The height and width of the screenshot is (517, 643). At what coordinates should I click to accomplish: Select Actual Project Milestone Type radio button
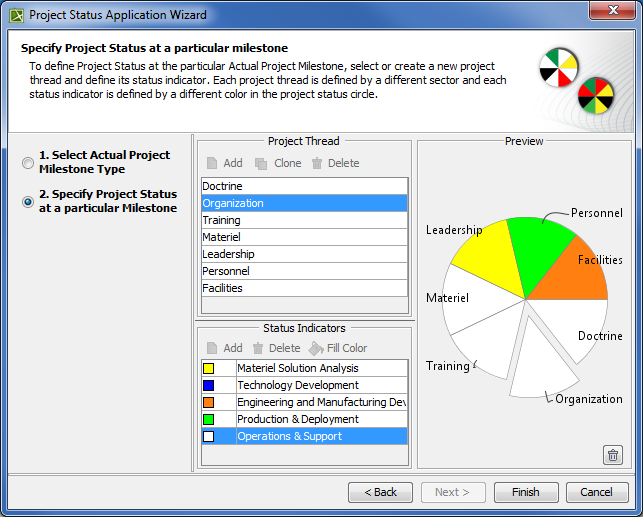pyautogui.click(x=28, y=163)
